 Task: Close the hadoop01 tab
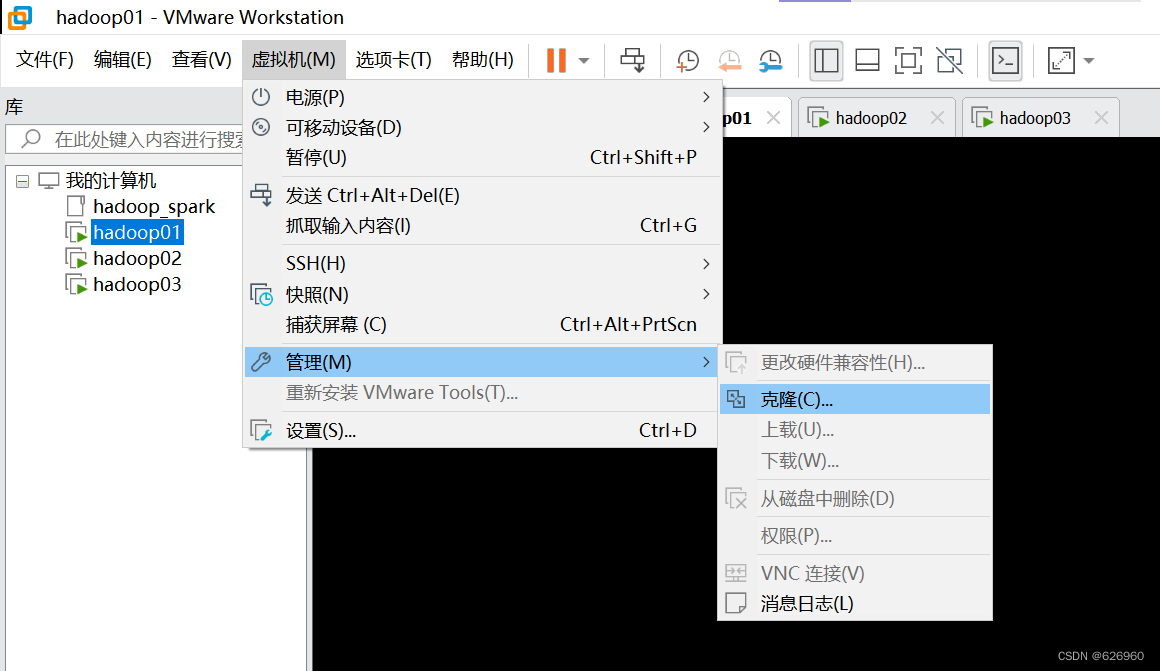click(773, 118)
